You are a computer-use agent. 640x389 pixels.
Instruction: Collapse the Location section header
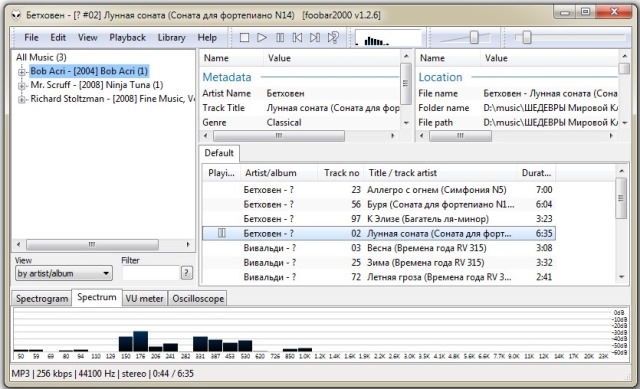pos(440,77)
